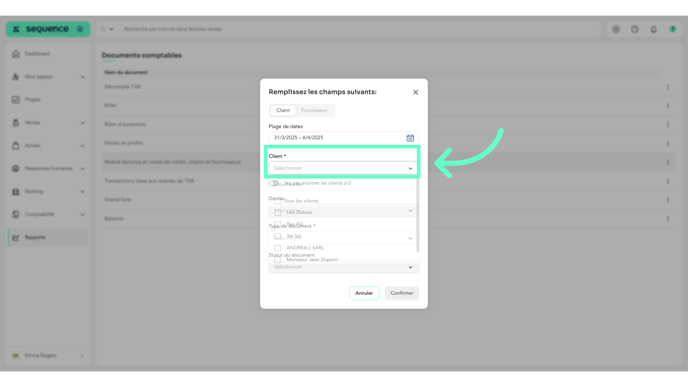Click the client list scrollbar in dialog
This screenshot has height=387, width=688.
pyautogui.click(x=417, y=215)
